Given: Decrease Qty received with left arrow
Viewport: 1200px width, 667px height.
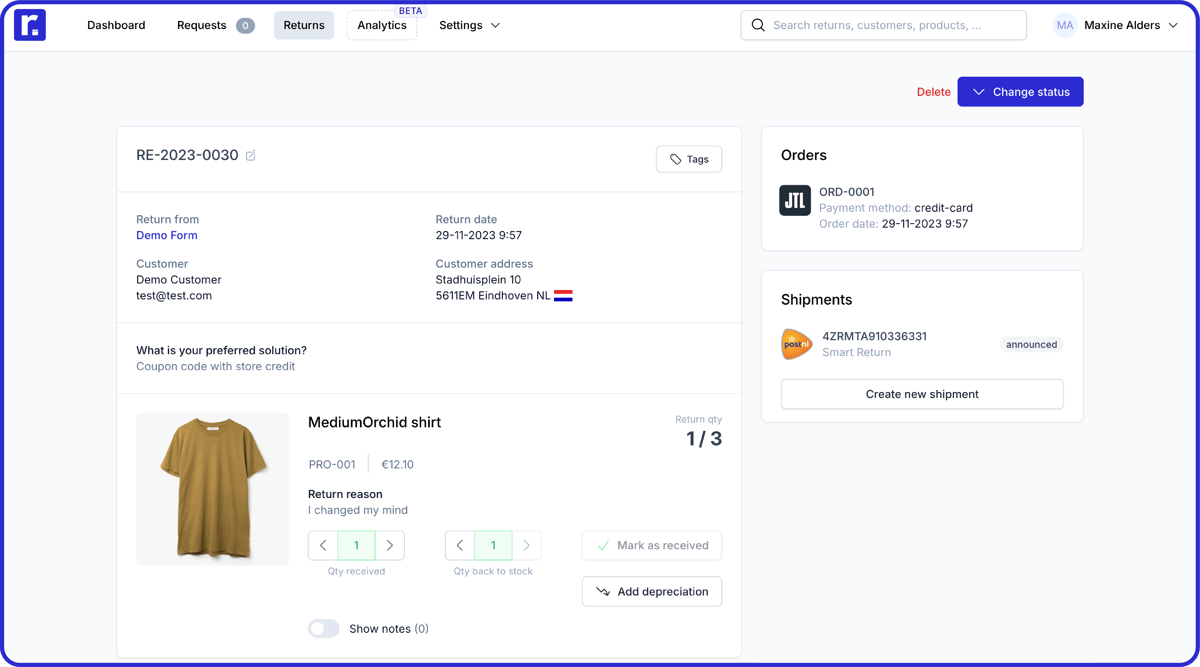Looking at the screenshot, I should coord(323,545).
